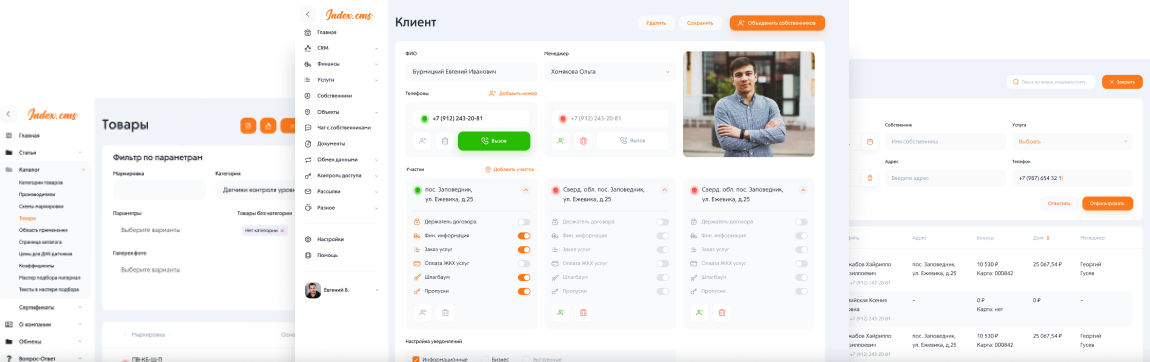Toggle Шлагбаум in rightmost plot card
1150x362 pixels.
click(x=801, y=278)
